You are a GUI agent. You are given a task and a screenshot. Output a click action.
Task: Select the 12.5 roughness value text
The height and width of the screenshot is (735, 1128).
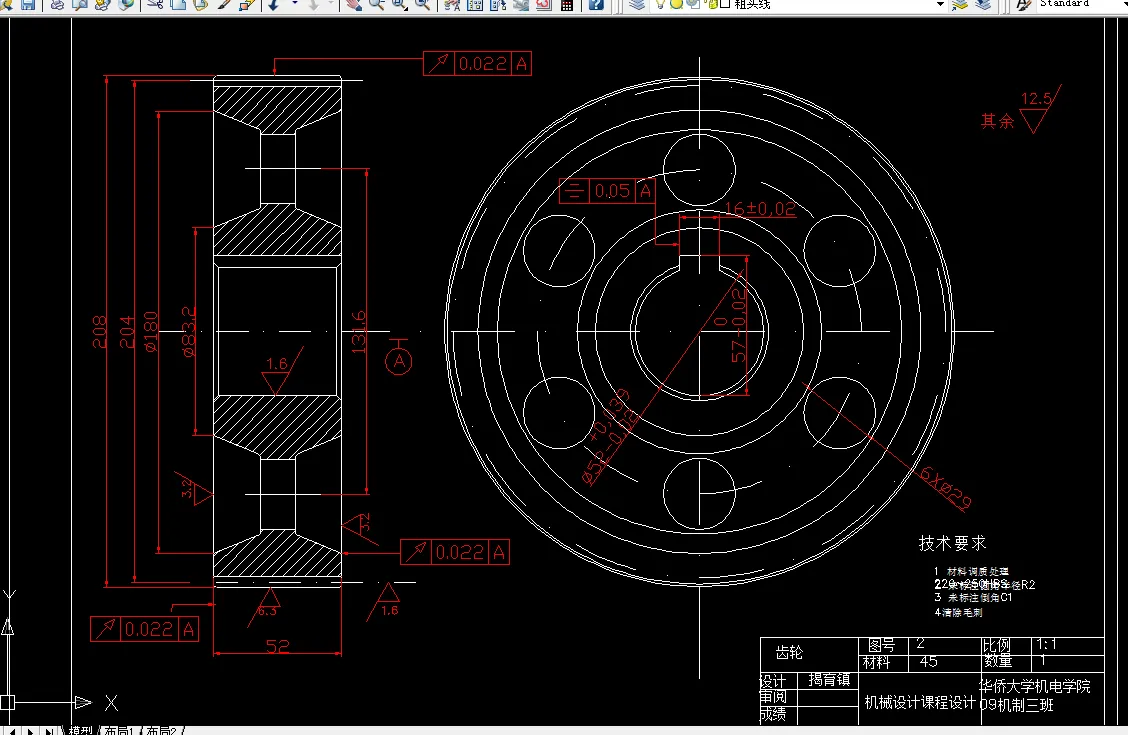pos(1036,99)
